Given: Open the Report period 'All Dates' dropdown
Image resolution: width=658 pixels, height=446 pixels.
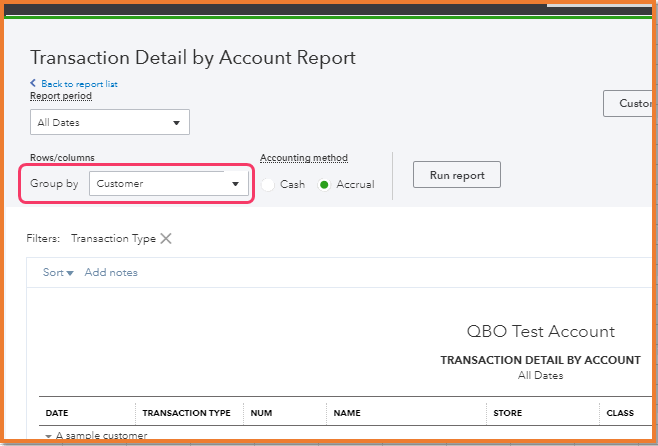Looking at the screenshot, I should (x=110, y=122).
